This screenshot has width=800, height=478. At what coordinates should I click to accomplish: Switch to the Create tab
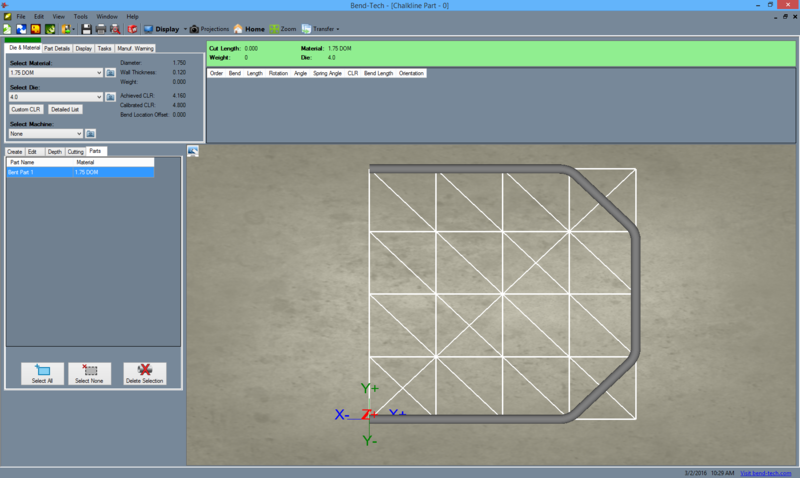click(x=15, y=152)
